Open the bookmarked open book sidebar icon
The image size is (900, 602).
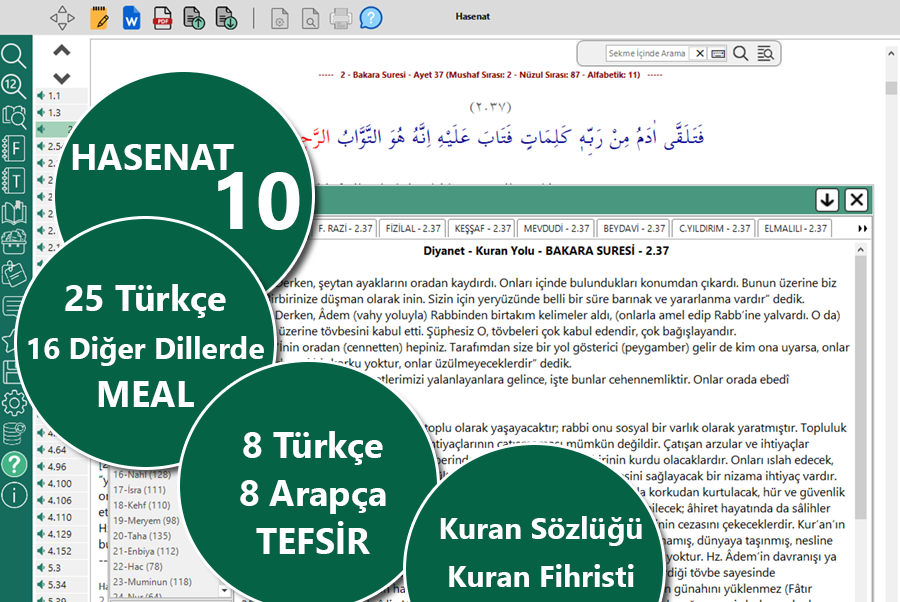tap(14, 212)
